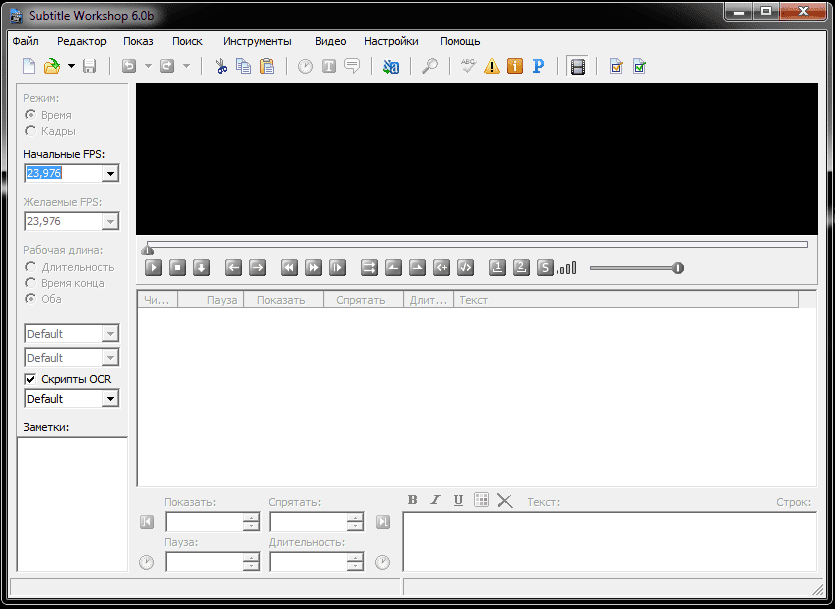Image resolution: width=835 pixels, height=609 pixels.
Task: Click the volume slider handle
Action: click(x=678, y=267)
